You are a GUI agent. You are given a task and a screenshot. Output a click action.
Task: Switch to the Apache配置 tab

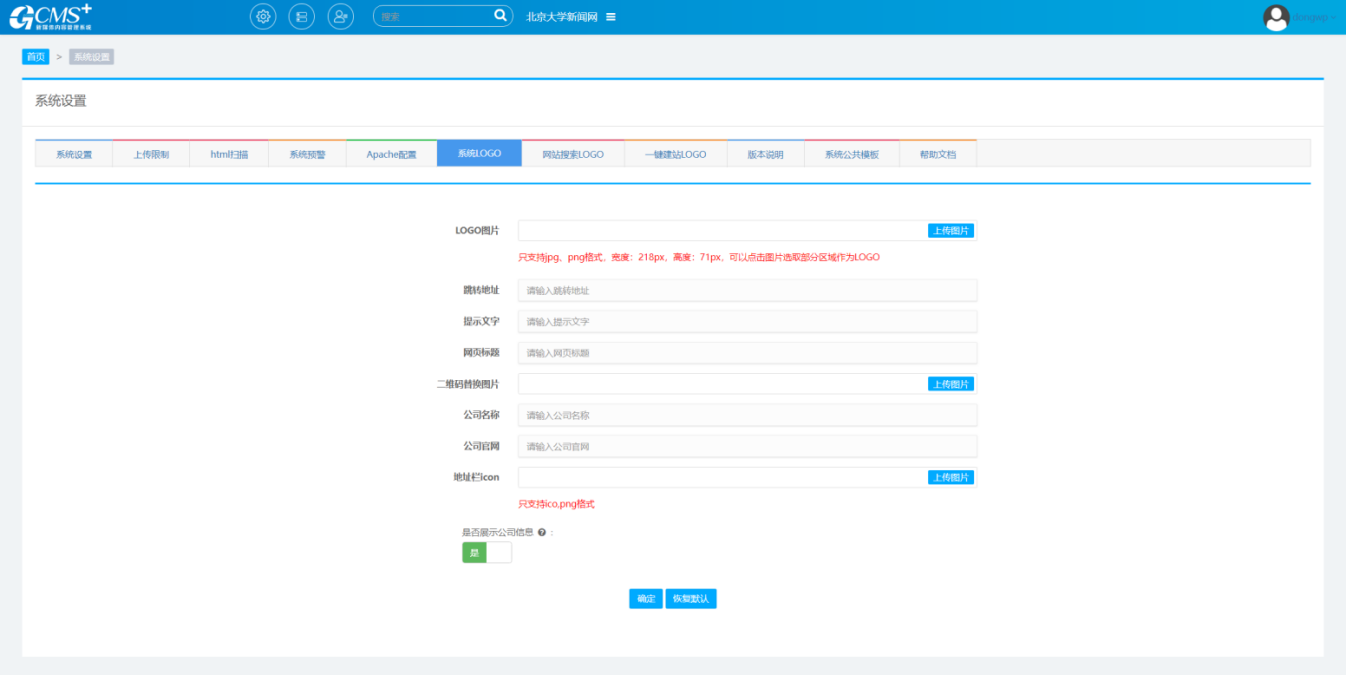[391, 155]
